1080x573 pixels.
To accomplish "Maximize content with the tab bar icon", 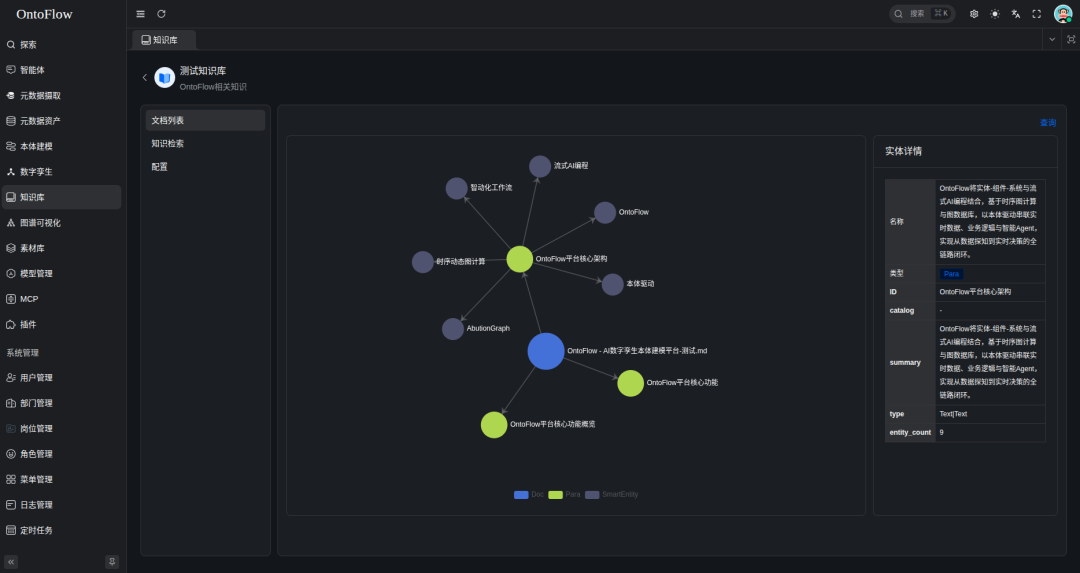I will point(1071,39).
